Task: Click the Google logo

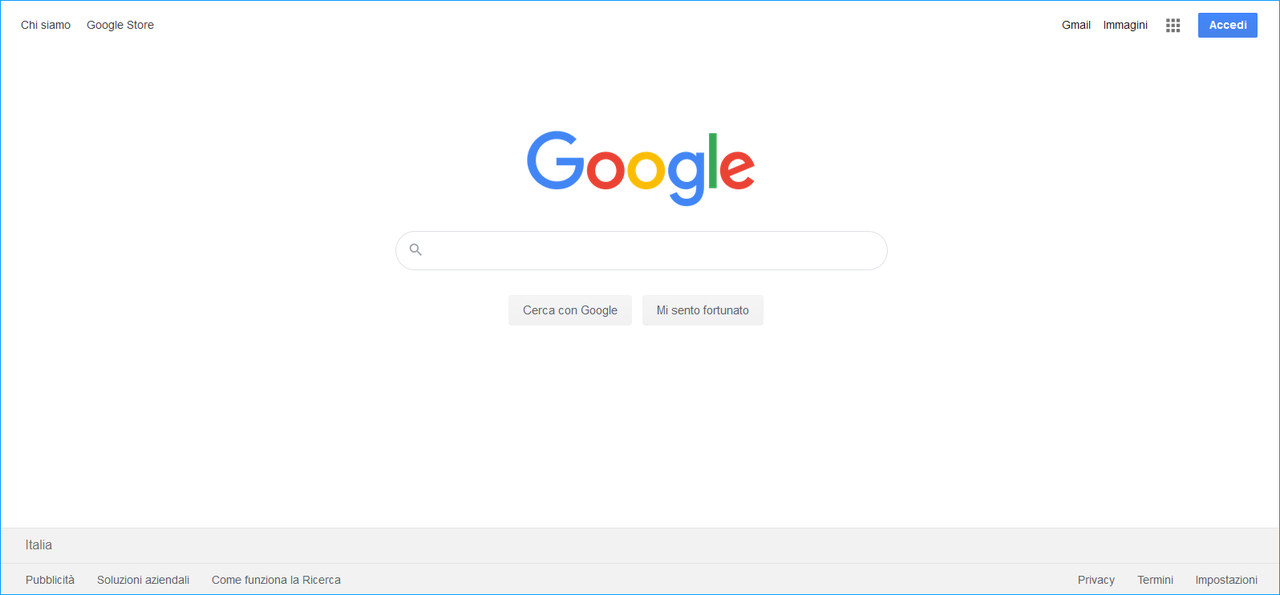Action: (x=641, y=168)
